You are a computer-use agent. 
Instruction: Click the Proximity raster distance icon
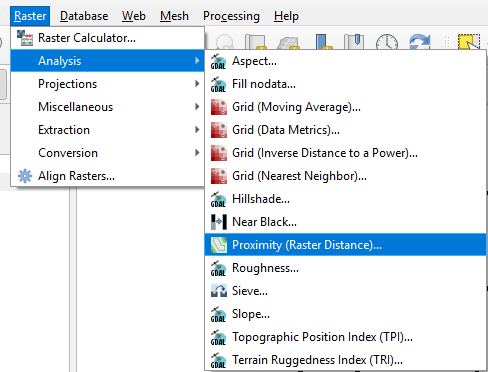pos(219,245)
